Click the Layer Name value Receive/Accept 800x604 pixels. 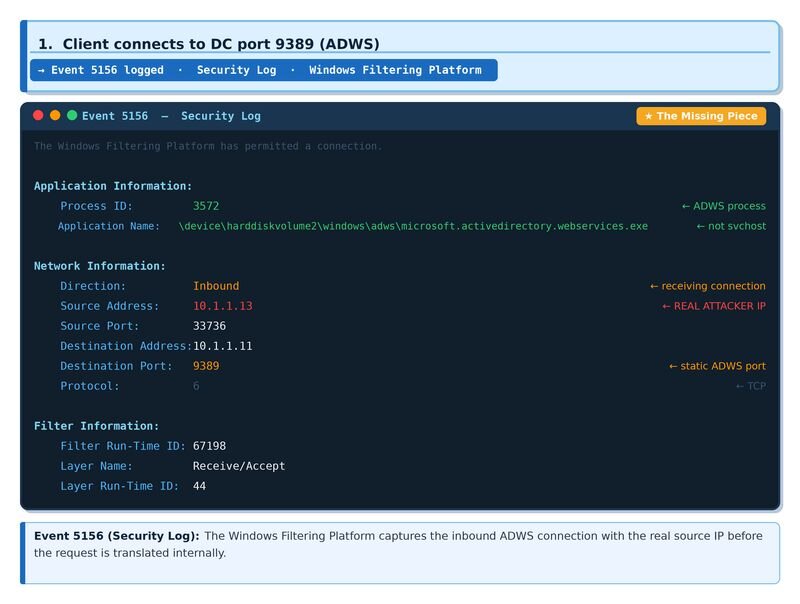(x=239, y=466)
